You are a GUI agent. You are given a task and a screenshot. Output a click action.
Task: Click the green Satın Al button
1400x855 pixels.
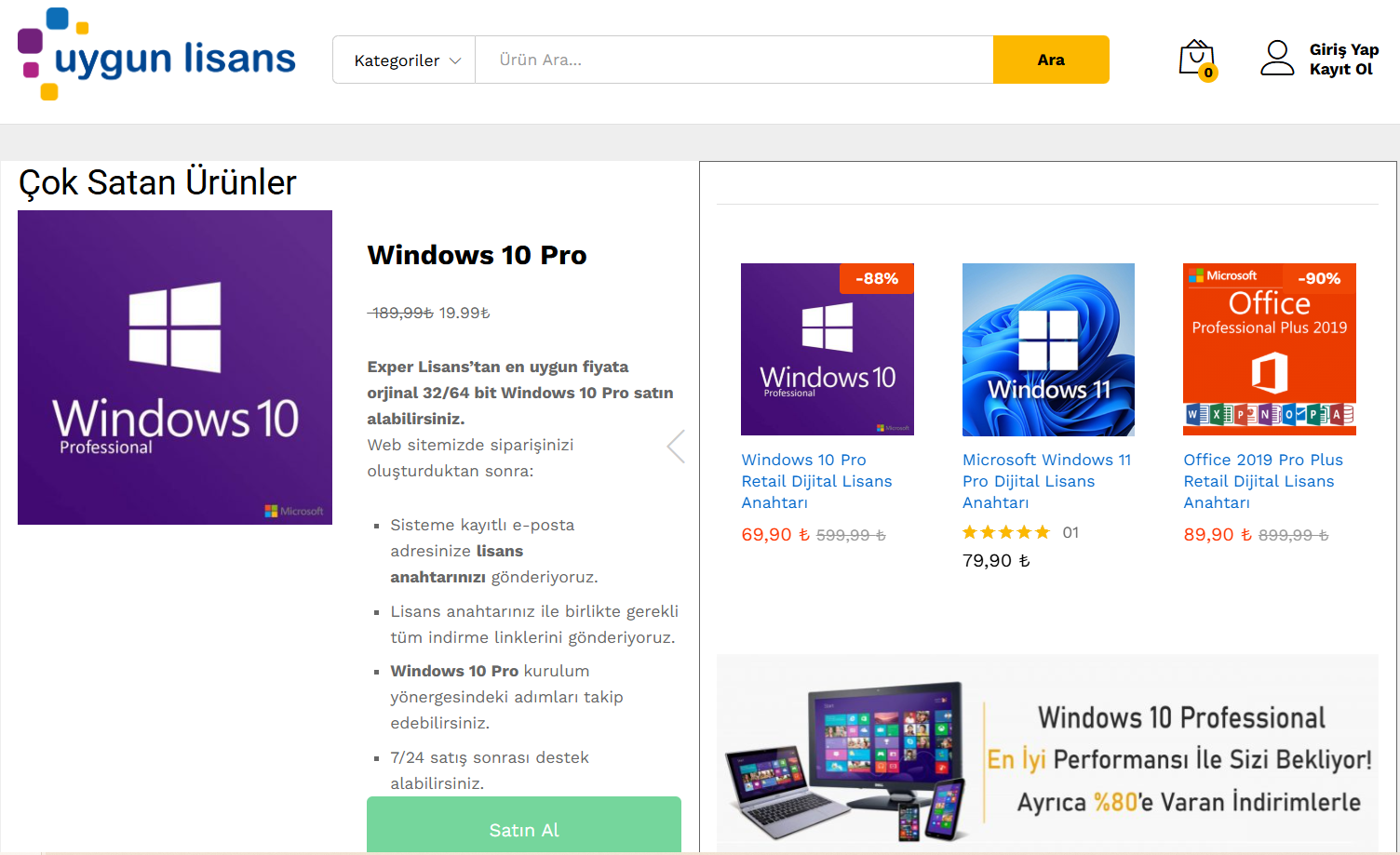click(x=524, y=825)
